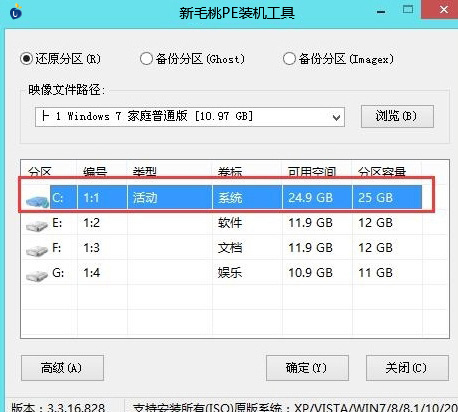The width and height of the screenshot is (458, 412).
Task: Click the 类型 column header
Action: pyautogui.click(x=144, y=172)
